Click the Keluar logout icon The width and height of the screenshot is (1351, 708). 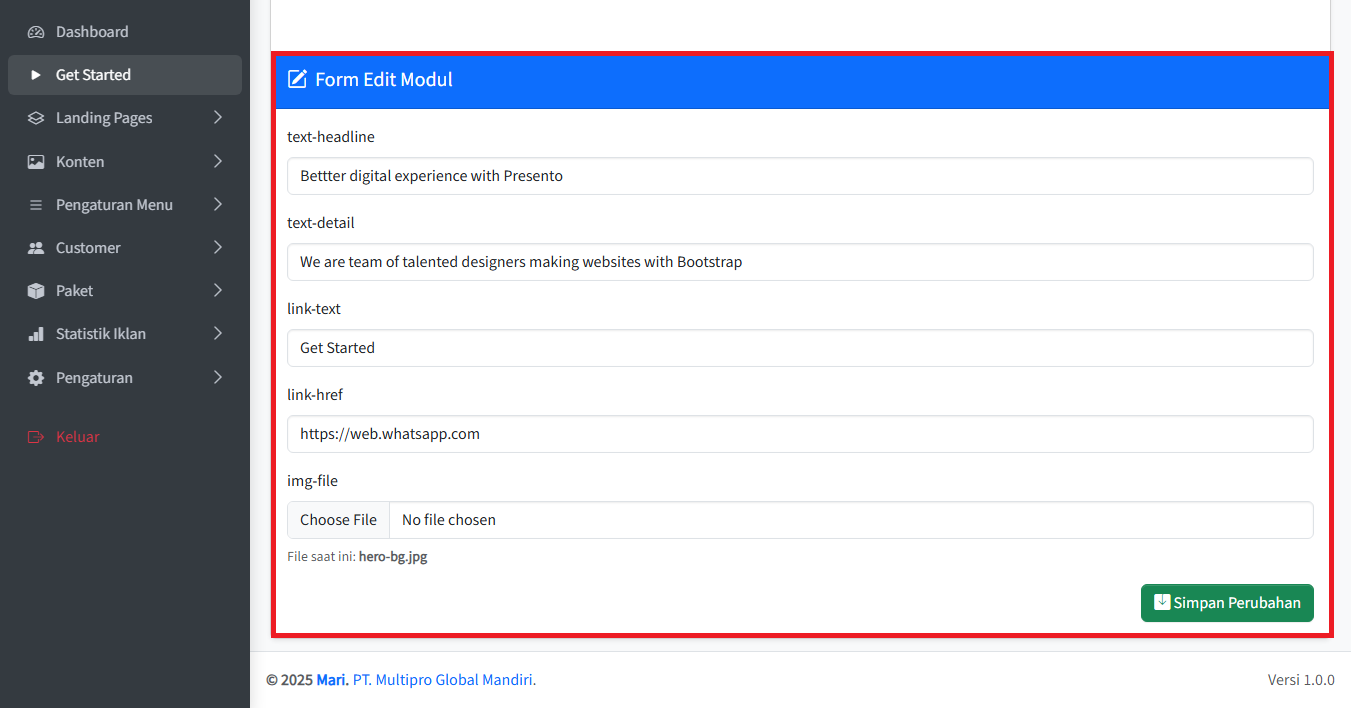coord(36,437)
